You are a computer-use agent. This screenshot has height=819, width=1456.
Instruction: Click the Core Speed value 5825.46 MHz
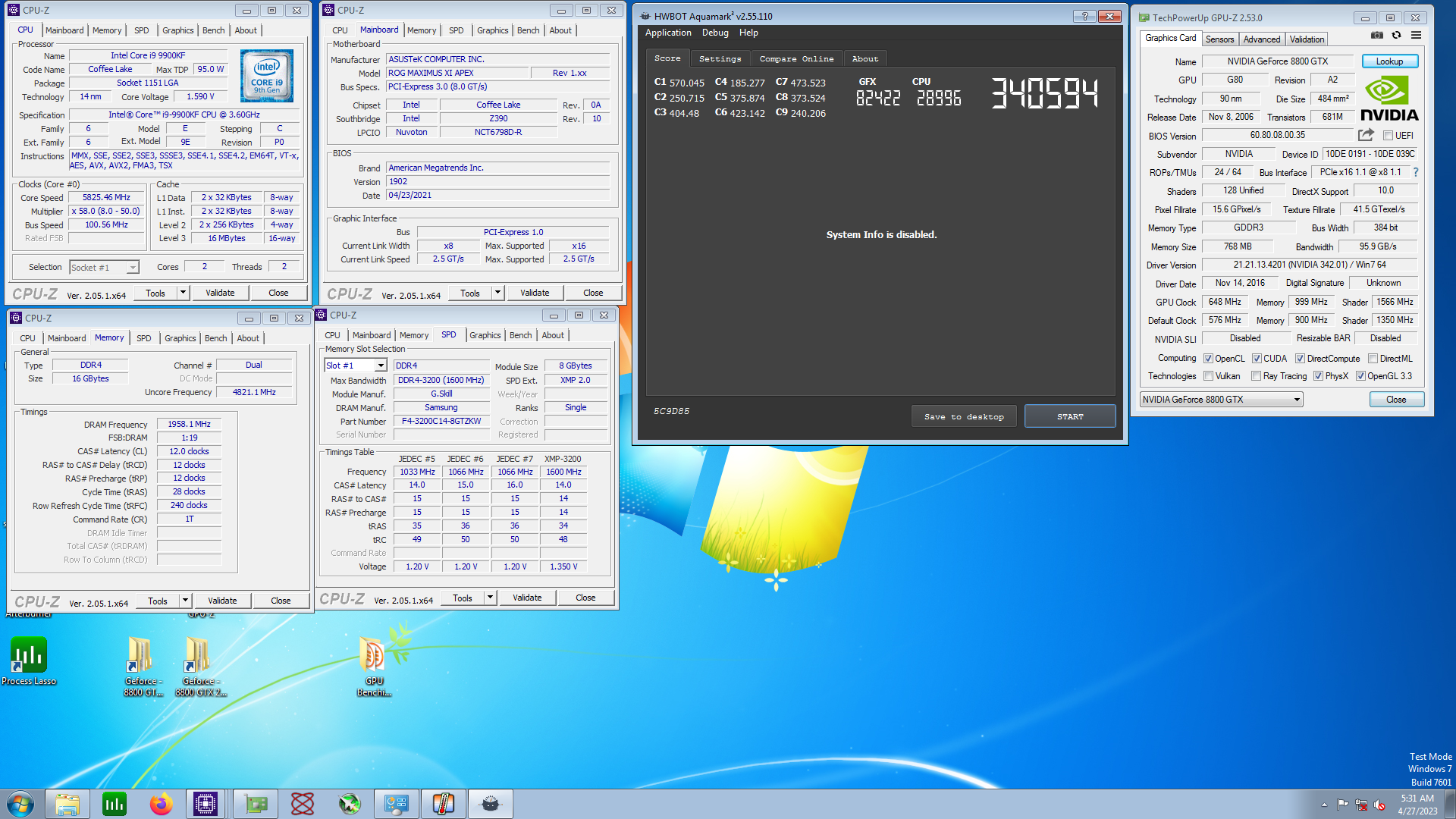tap(106, 197)
